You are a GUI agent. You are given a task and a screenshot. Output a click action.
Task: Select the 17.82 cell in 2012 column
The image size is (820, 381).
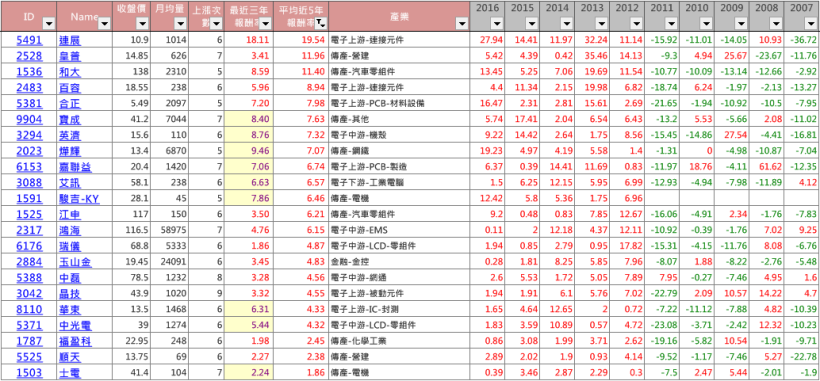[x=627, y=246]
